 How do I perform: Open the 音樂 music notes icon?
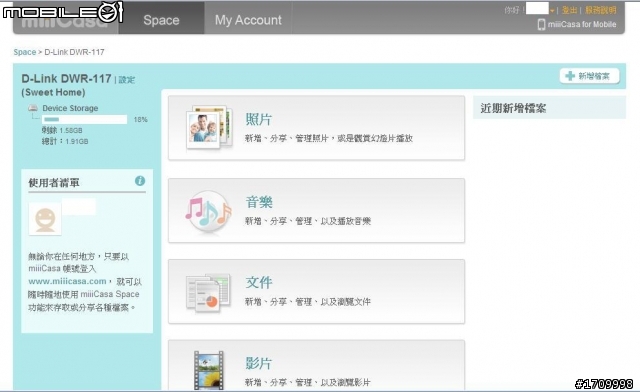[208, 211]
